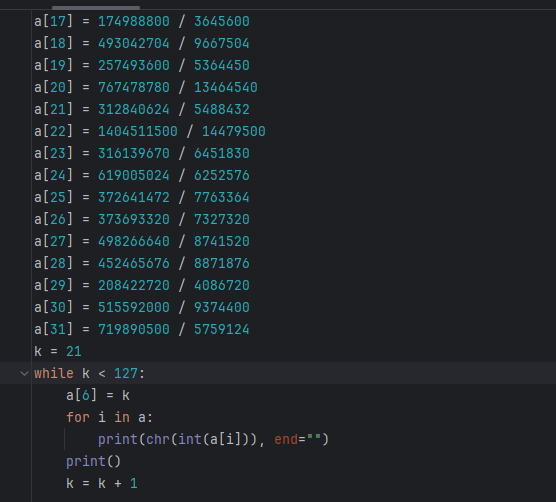Screen dimensions: 556x502
Task: Click the 'for i in a:' loop line
Action: coord(110,417)
